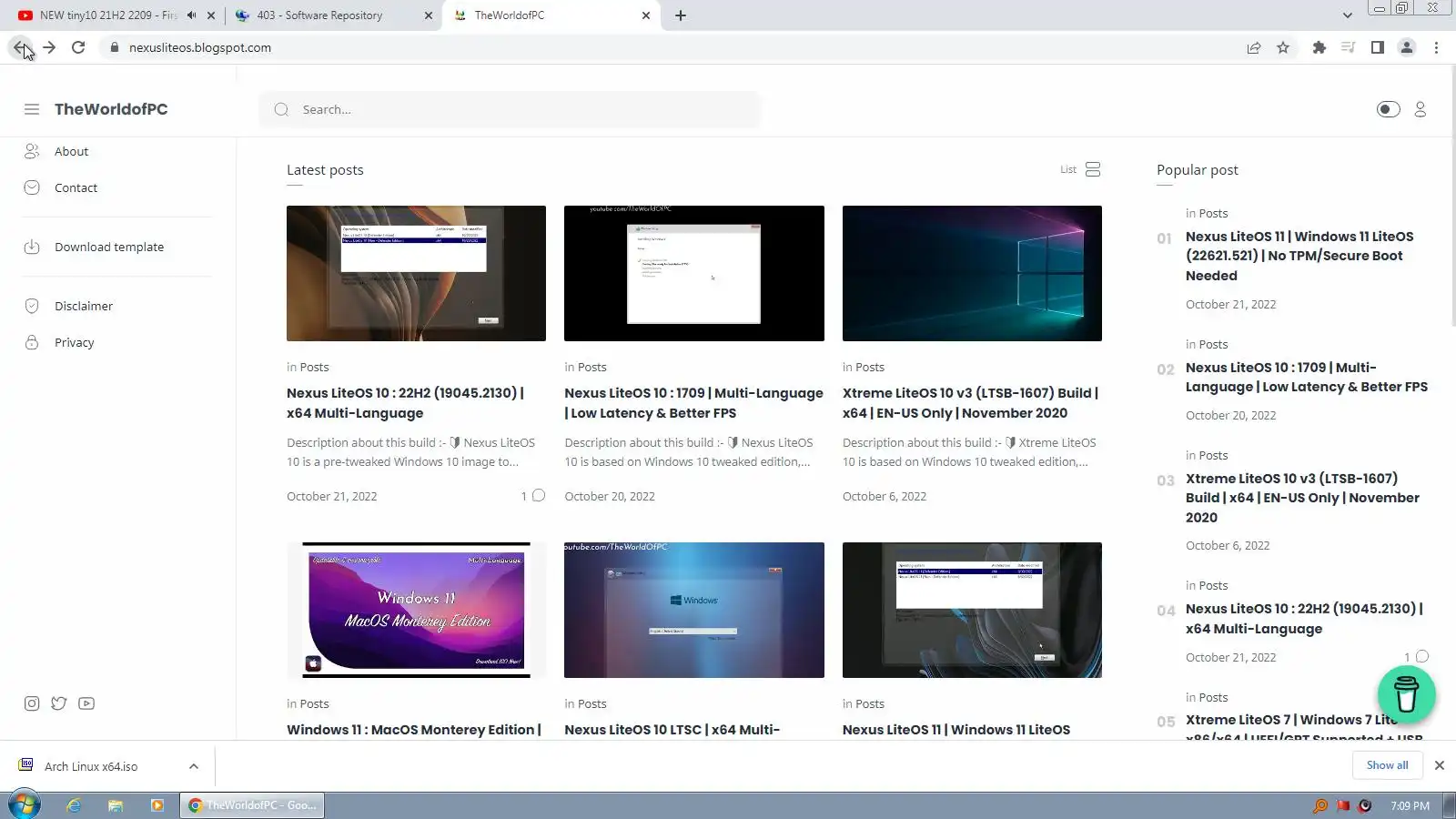This screenshot has width=1456, height=819.
Task: Switch latest posts to List view
Action: click(x=1080, y=169)
